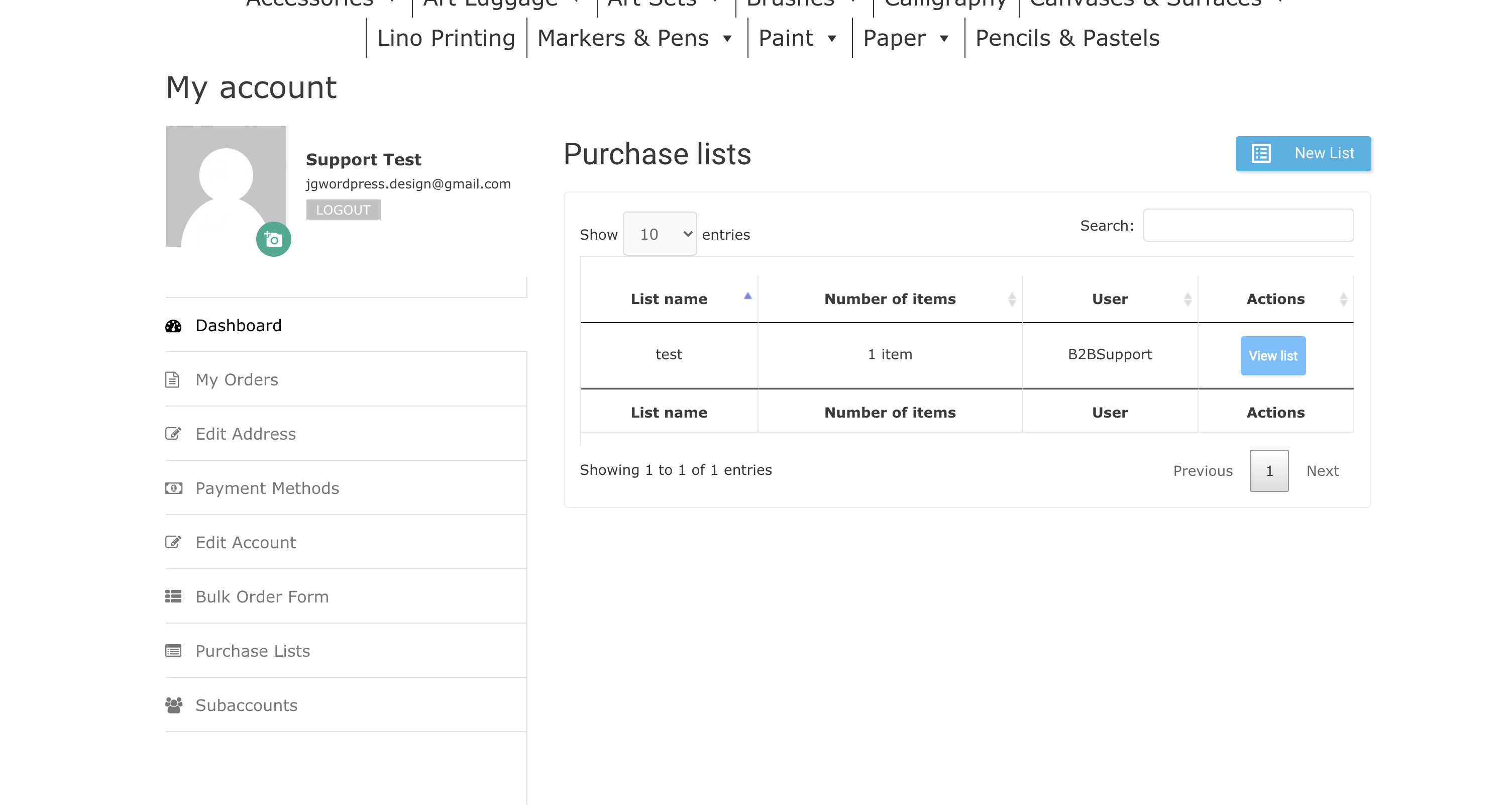Expand the Paint menu arrow
Screen dimensions: 1512x805
coord(832,39)
